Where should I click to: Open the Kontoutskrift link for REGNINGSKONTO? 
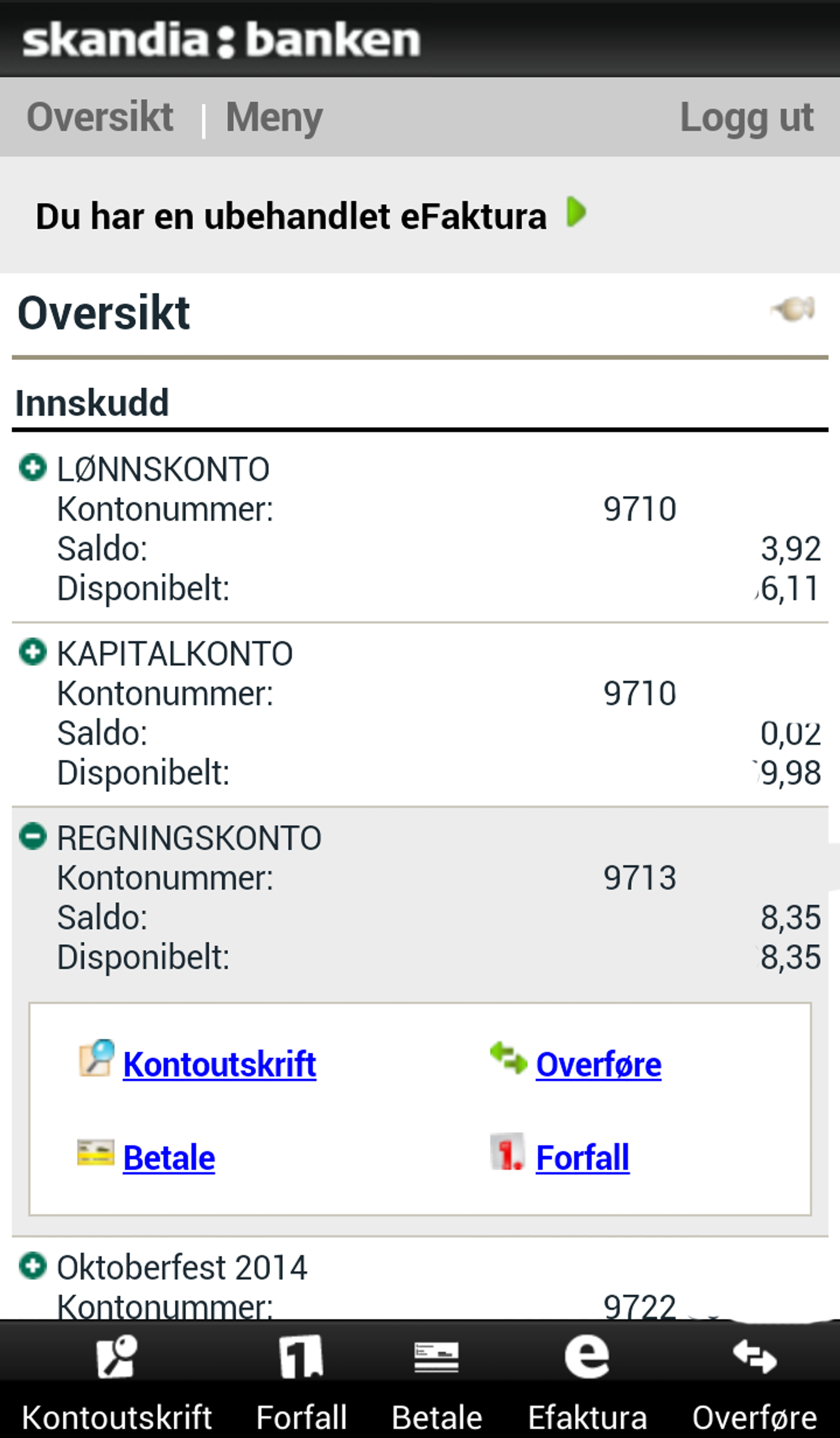coord(220,1064)
